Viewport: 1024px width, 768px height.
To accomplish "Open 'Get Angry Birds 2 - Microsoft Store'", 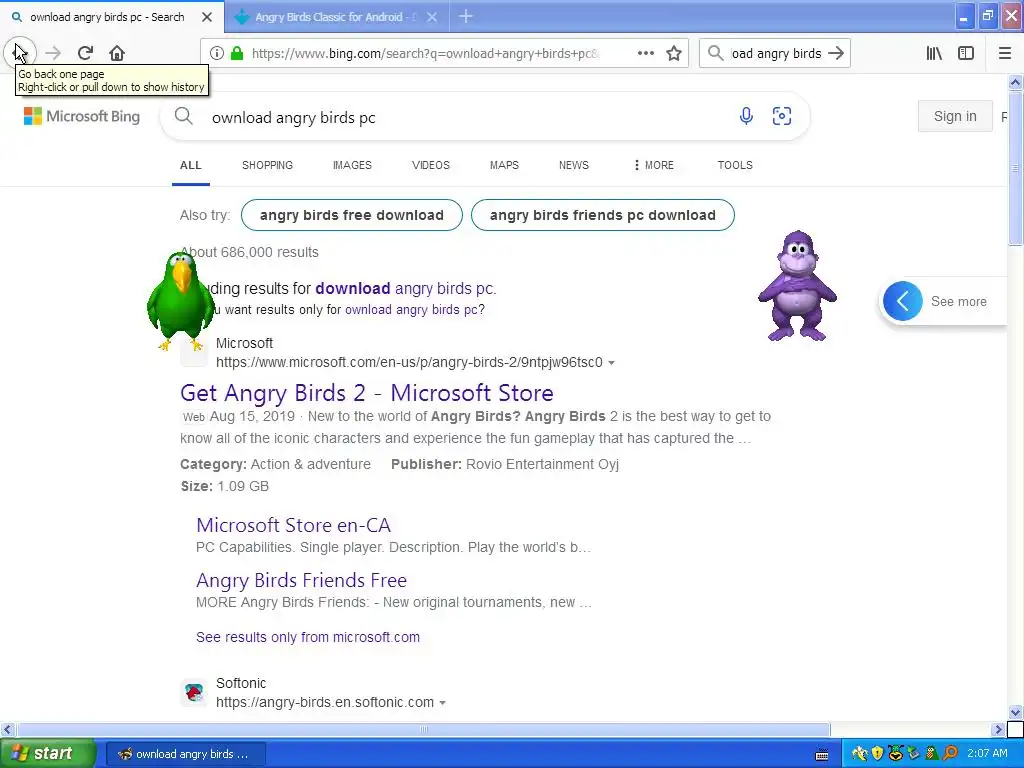I will [x=366, y=393].
